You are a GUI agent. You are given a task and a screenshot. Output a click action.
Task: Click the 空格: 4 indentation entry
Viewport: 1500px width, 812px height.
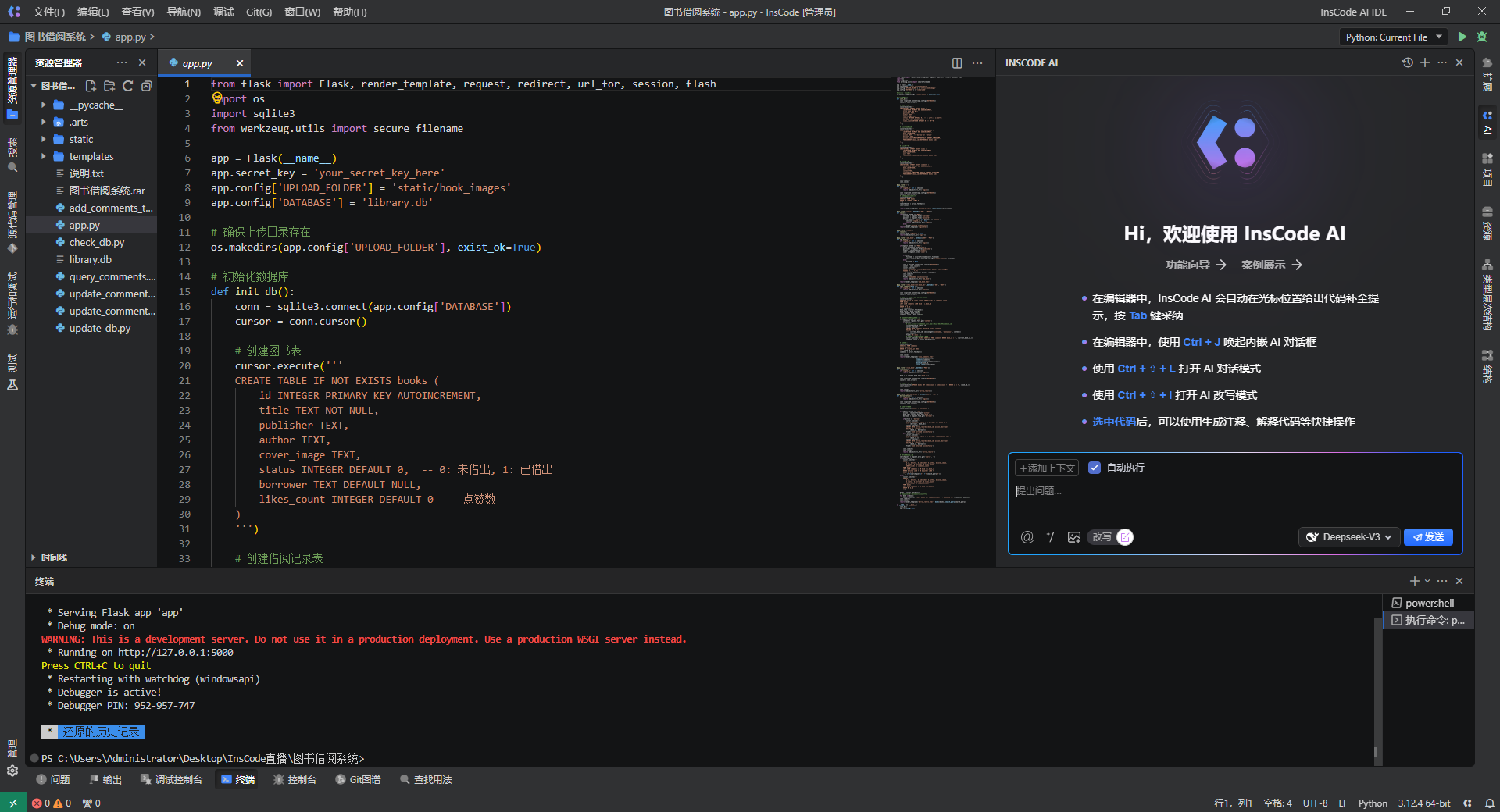tap(1277, 803)
